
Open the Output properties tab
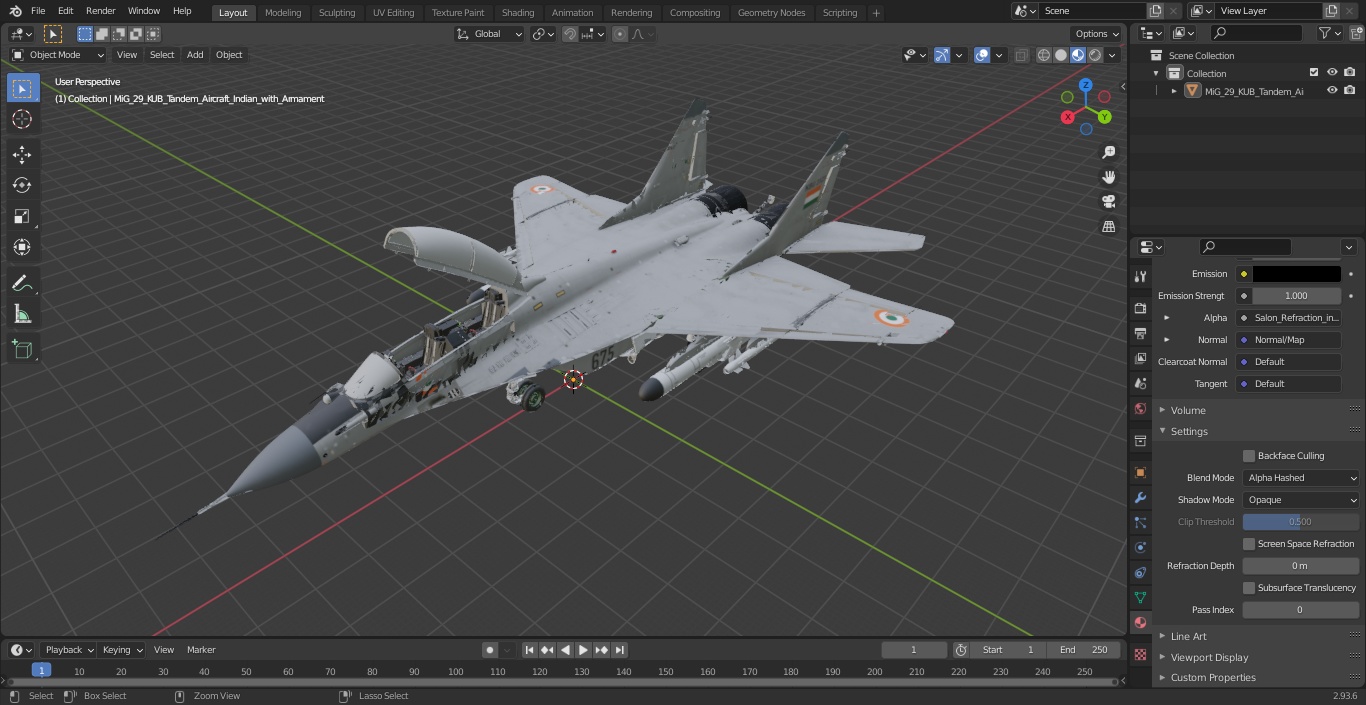1140,333
